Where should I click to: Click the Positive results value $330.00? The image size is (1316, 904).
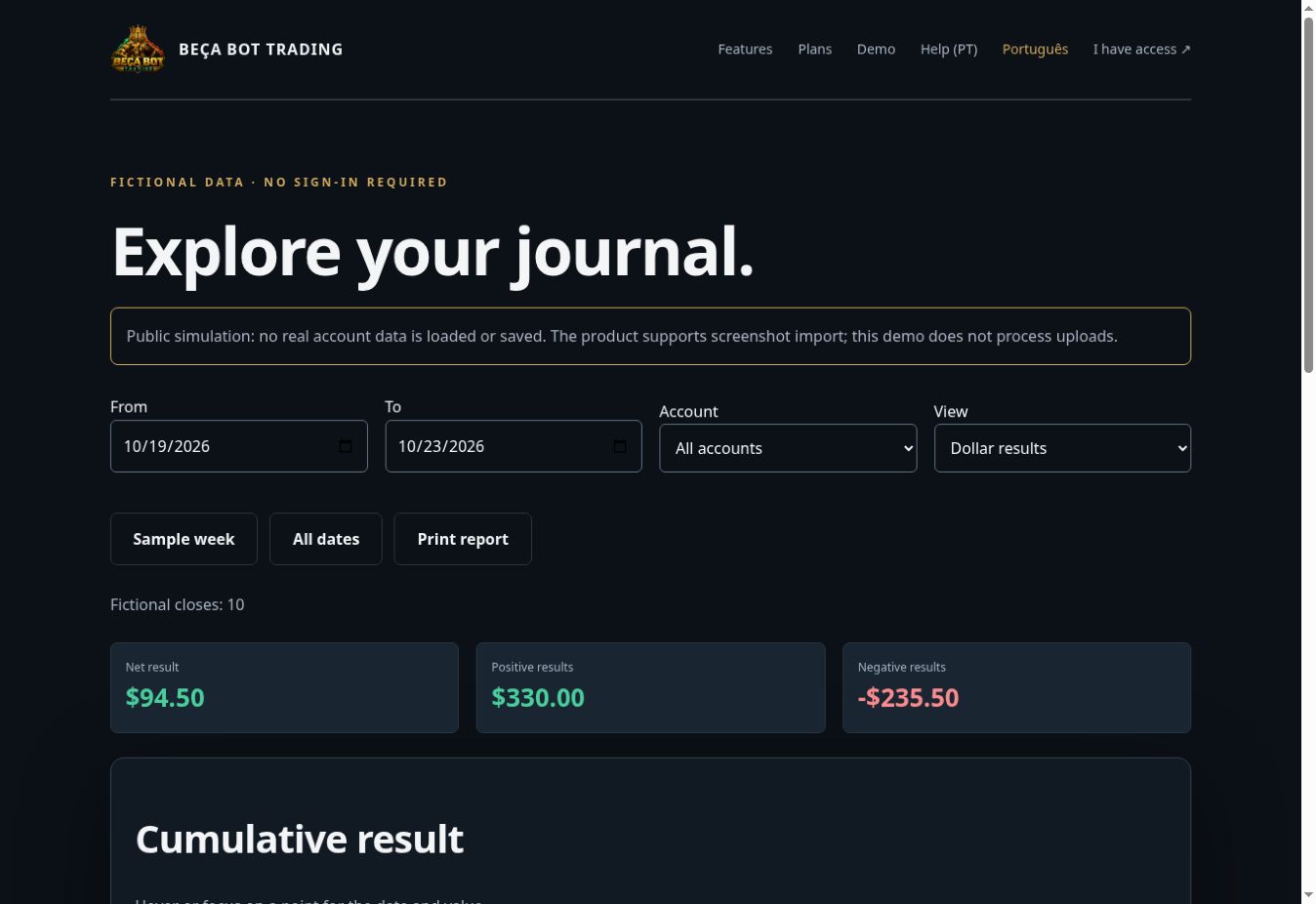[538, 697]
